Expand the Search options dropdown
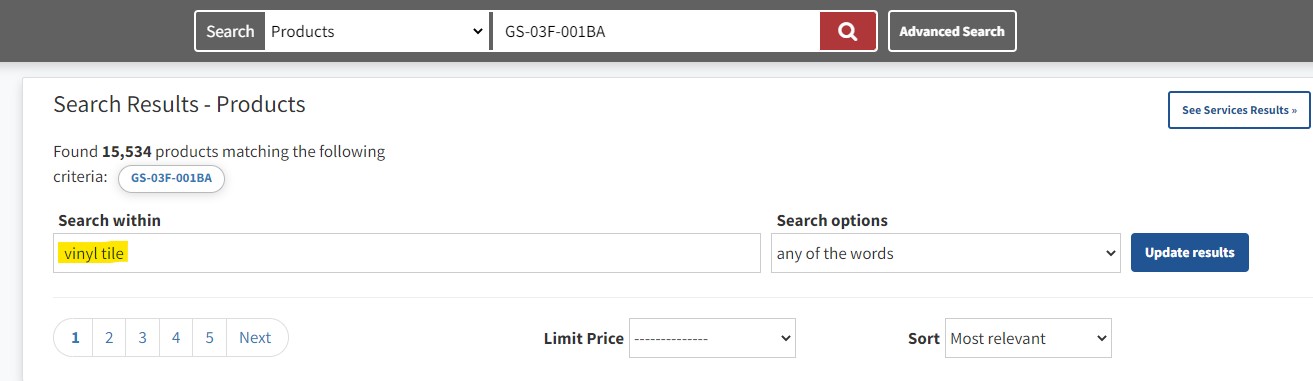 [946, 253]
